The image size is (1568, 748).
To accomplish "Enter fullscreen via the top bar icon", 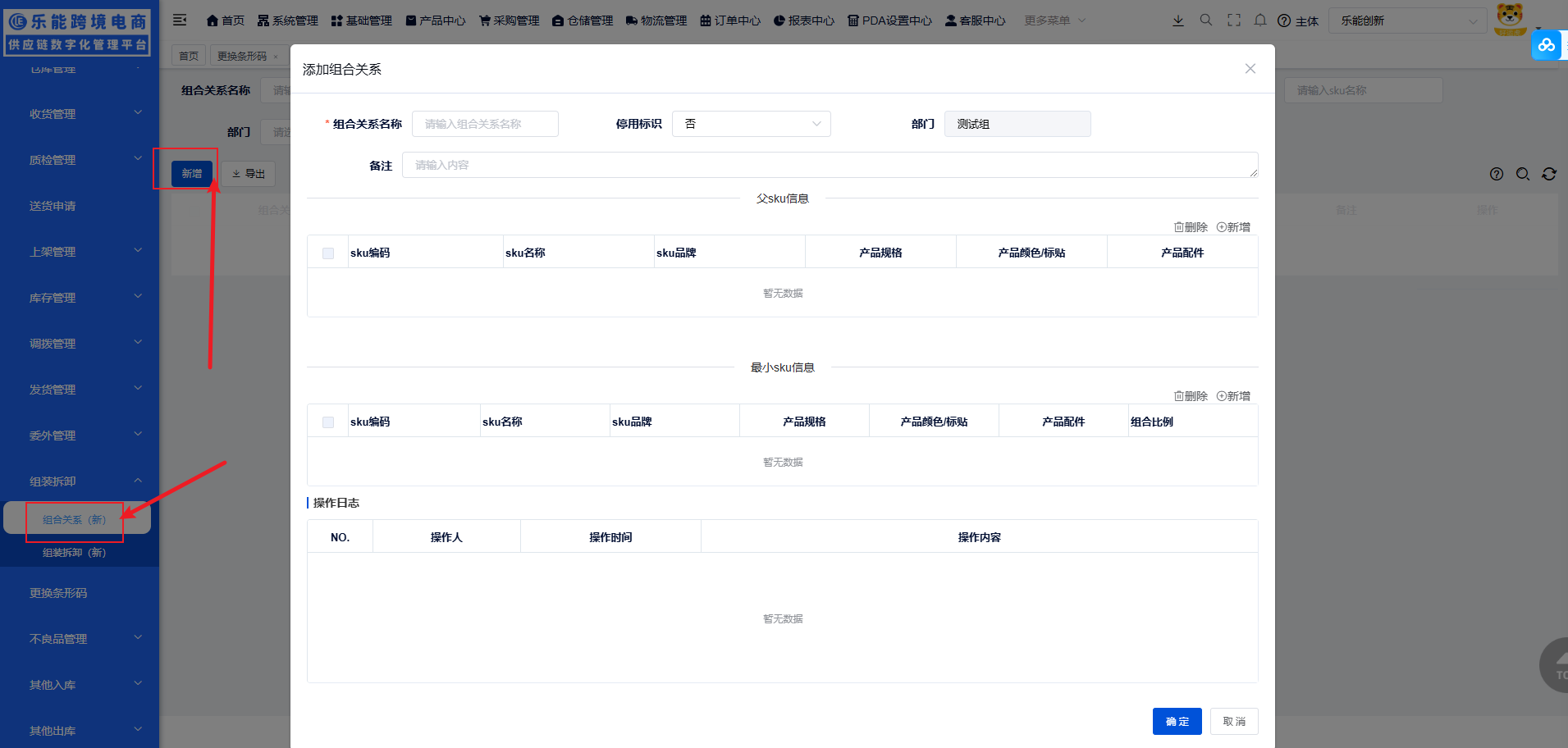I will (x=1233, y=20).
